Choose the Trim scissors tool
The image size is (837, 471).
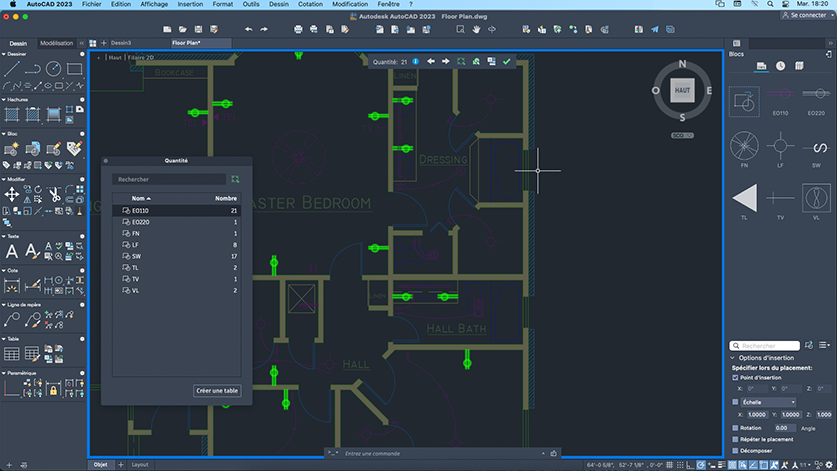53,194
